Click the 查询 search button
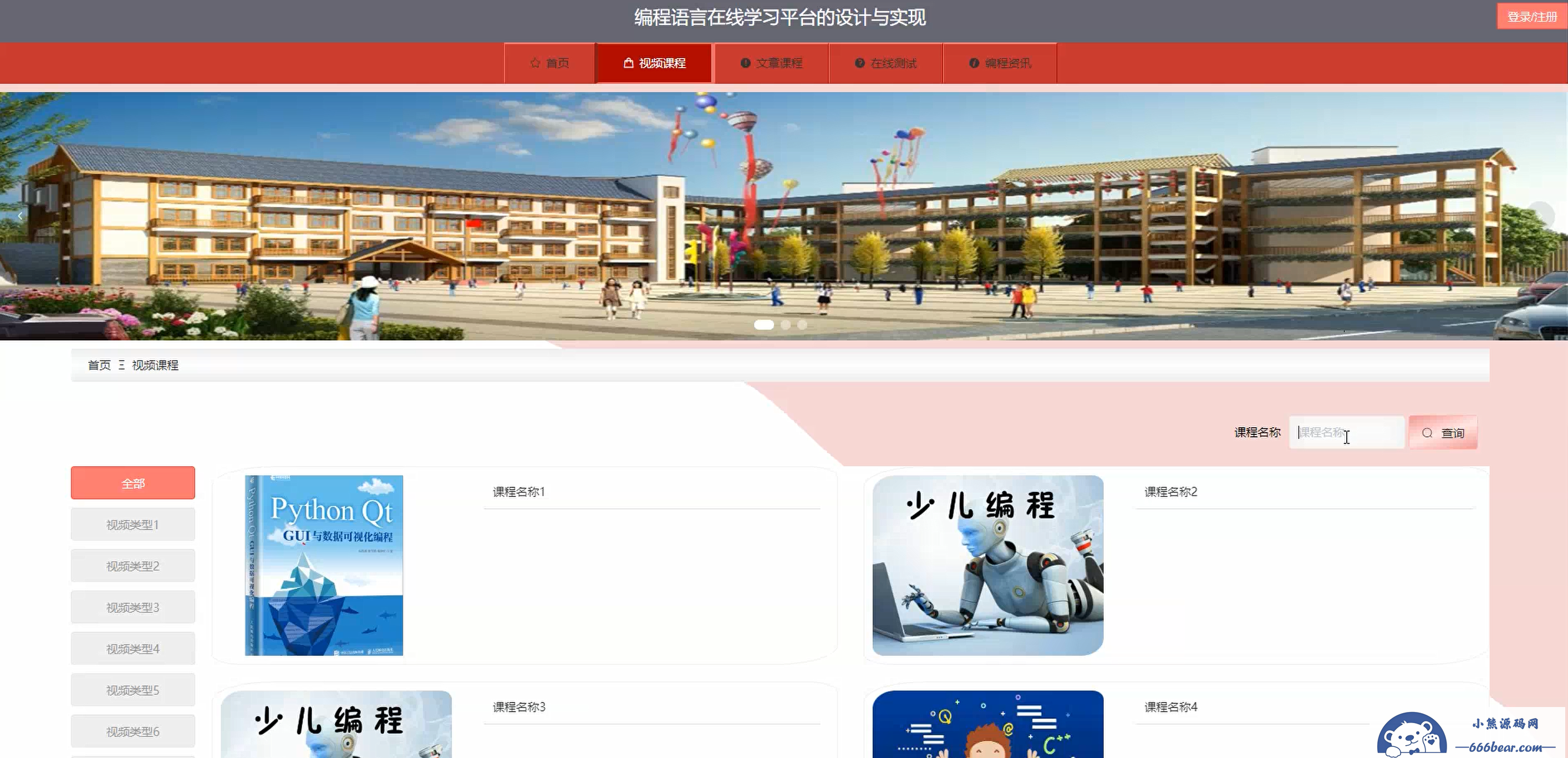This screenshot has width=1568, height=758. [x=1443, y=433]
